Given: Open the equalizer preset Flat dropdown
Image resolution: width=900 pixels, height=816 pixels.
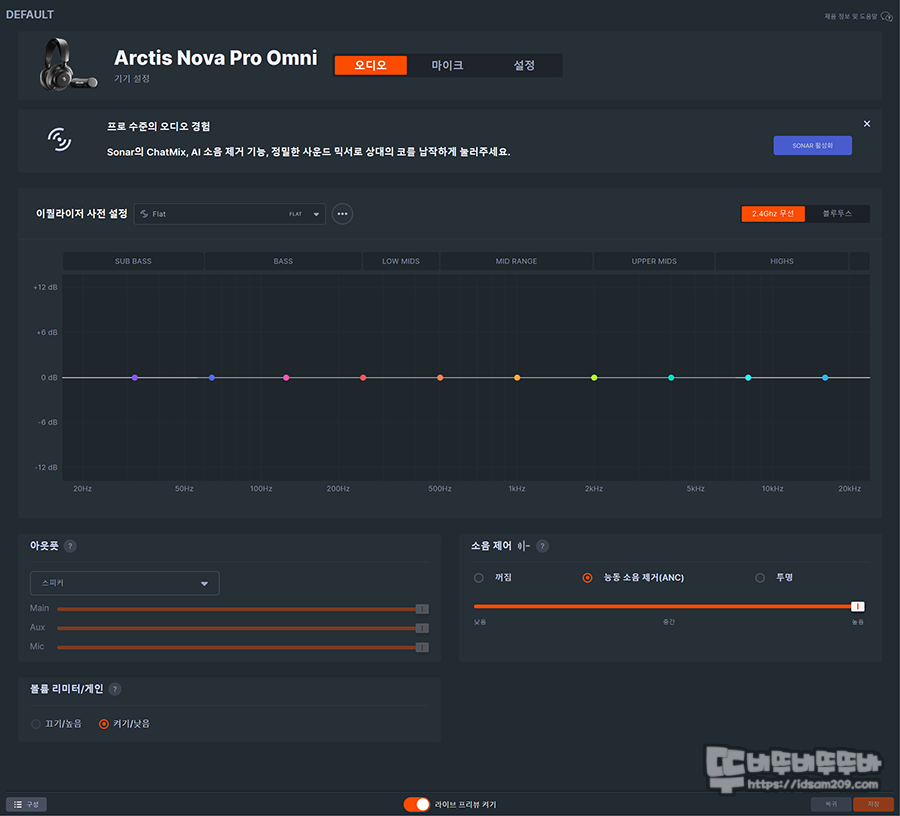Looking at the screenshot, I should (230, 214).
